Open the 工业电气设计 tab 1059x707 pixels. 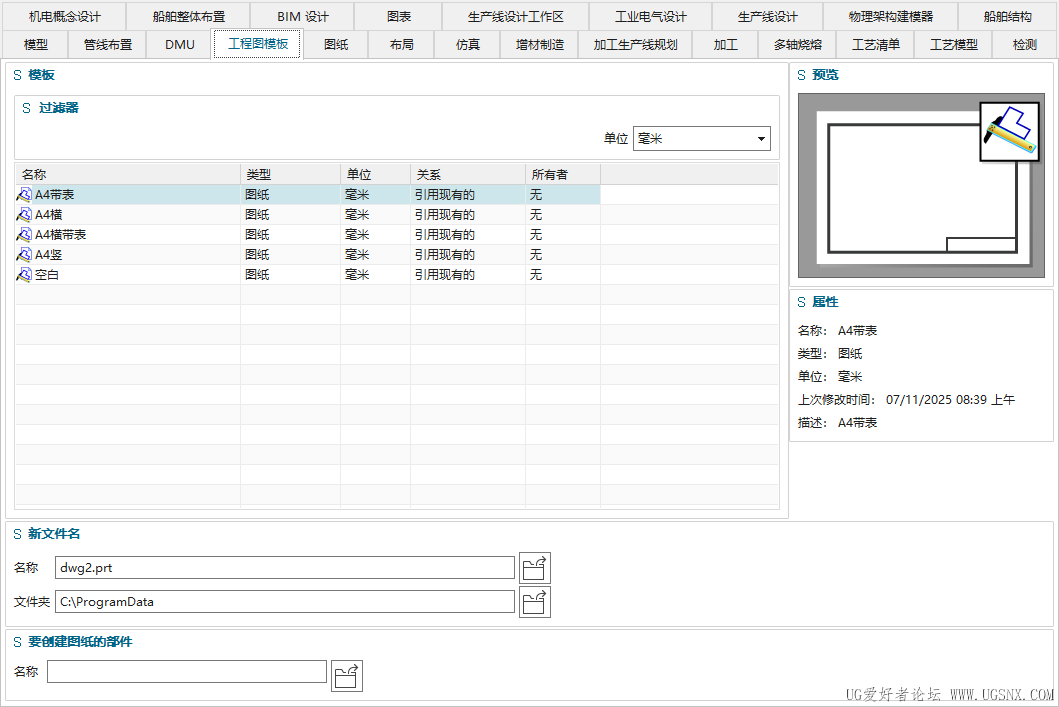[650, 16]
